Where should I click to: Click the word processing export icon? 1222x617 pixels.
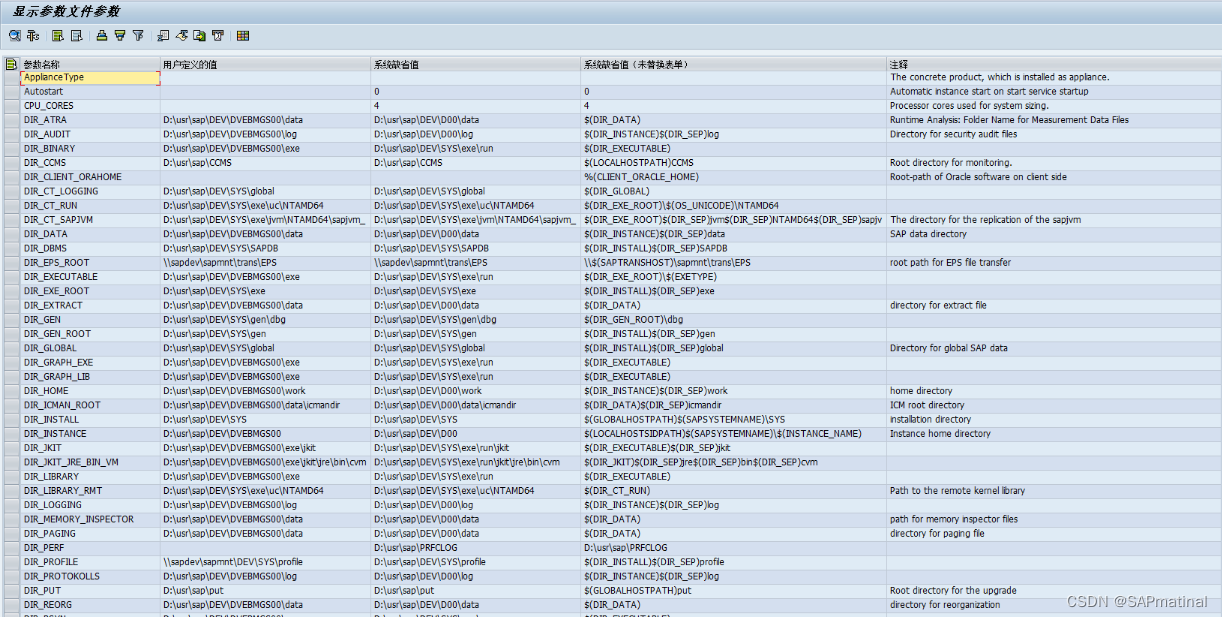tap(182, 36)
